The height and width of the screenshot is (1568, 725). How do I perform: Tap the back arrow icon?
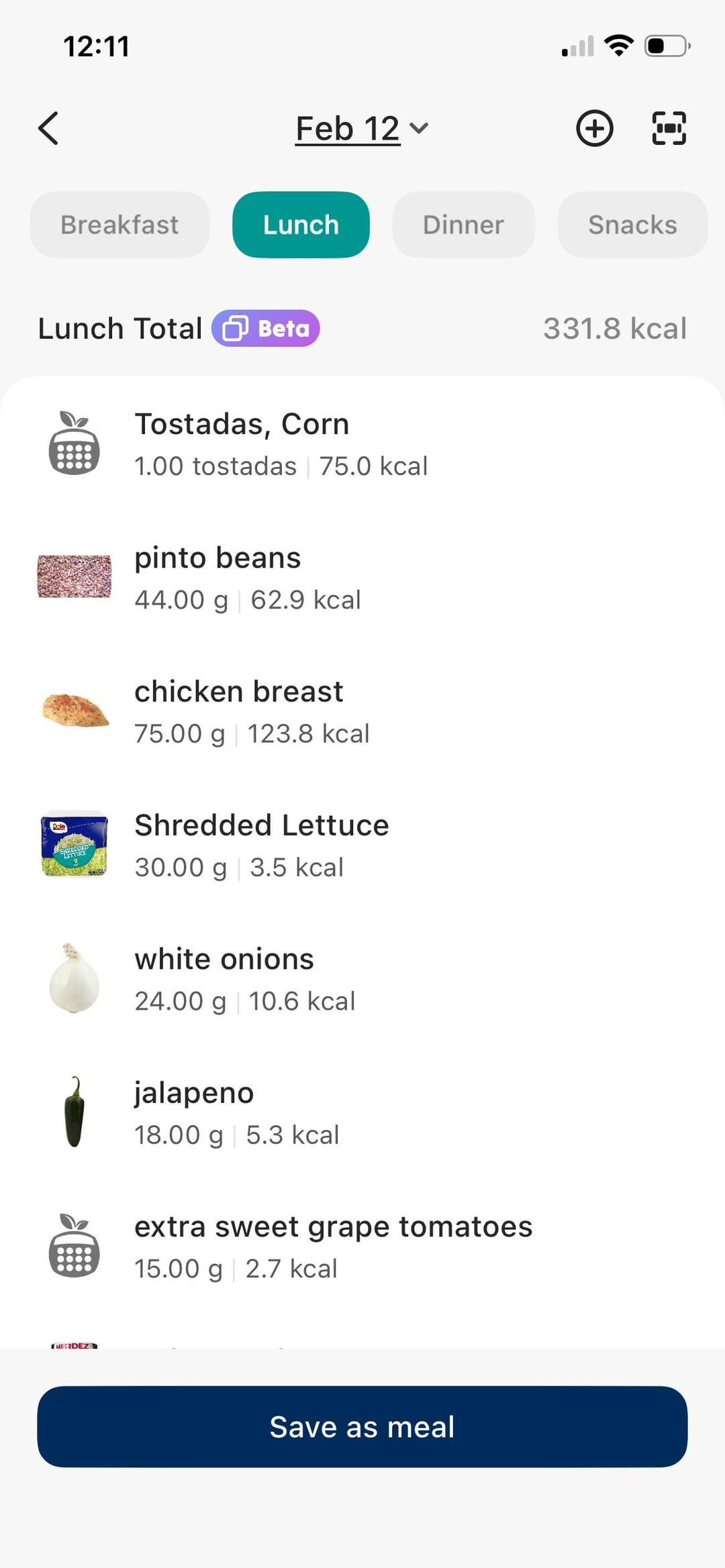point(48,128)
